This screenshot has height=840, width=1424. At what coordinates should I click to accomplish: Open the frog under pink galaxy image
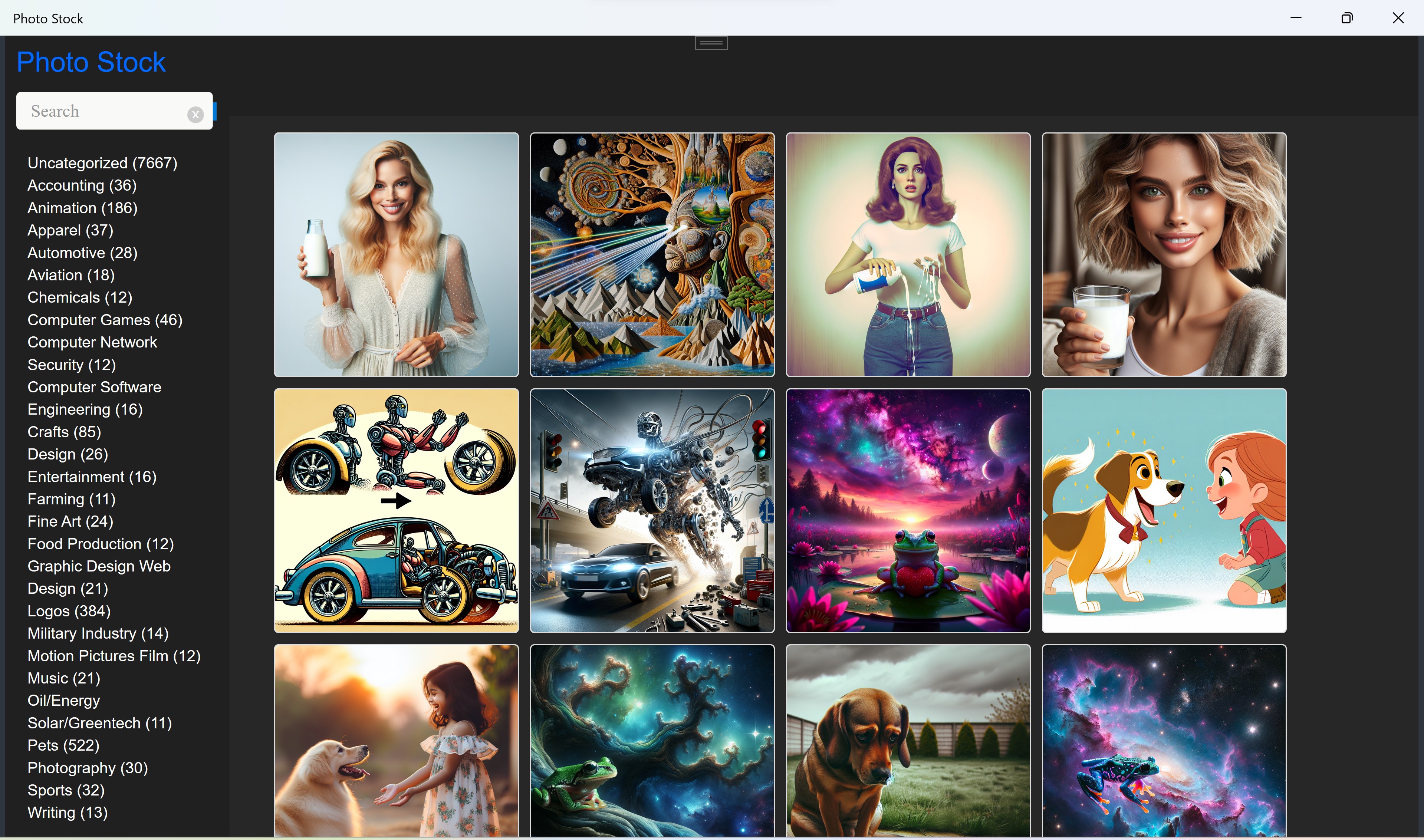tap(908, 511)
